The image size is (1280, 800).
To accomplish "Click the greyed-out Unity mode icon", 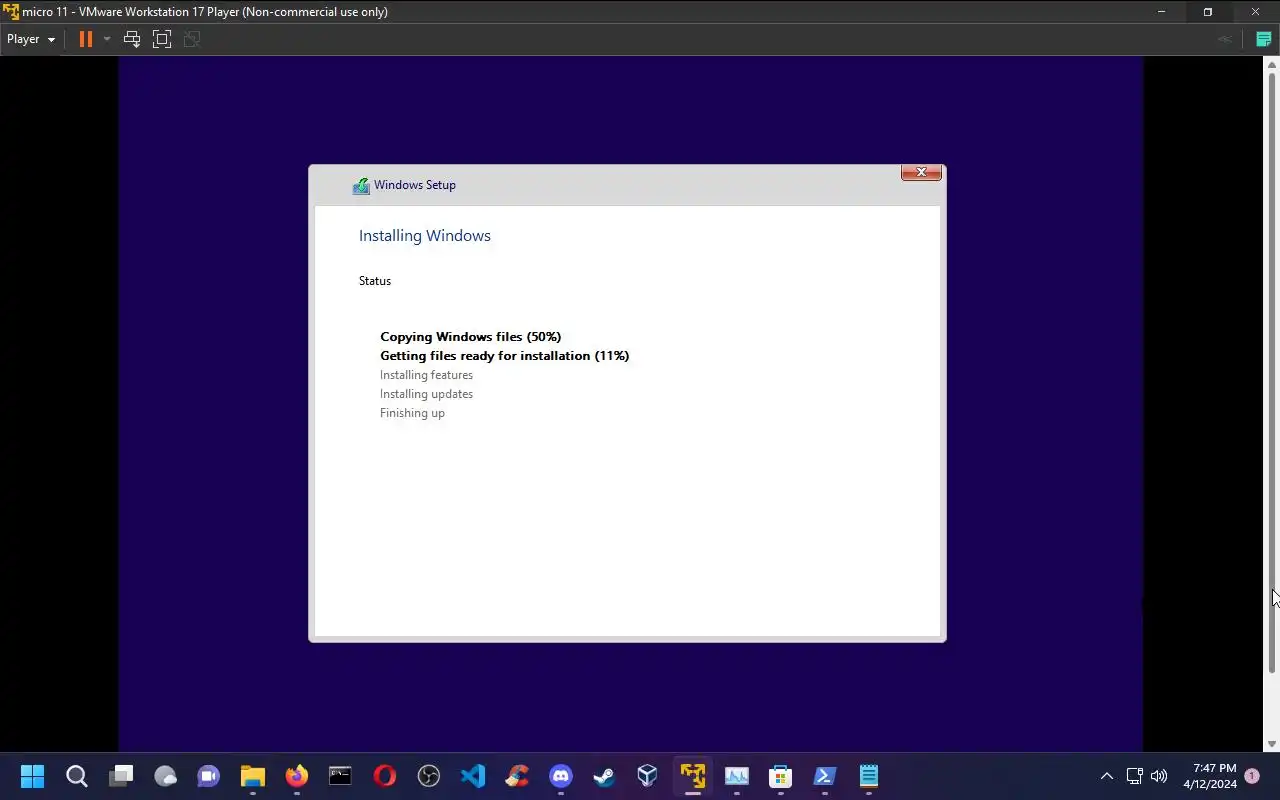I will click(192, 39).
